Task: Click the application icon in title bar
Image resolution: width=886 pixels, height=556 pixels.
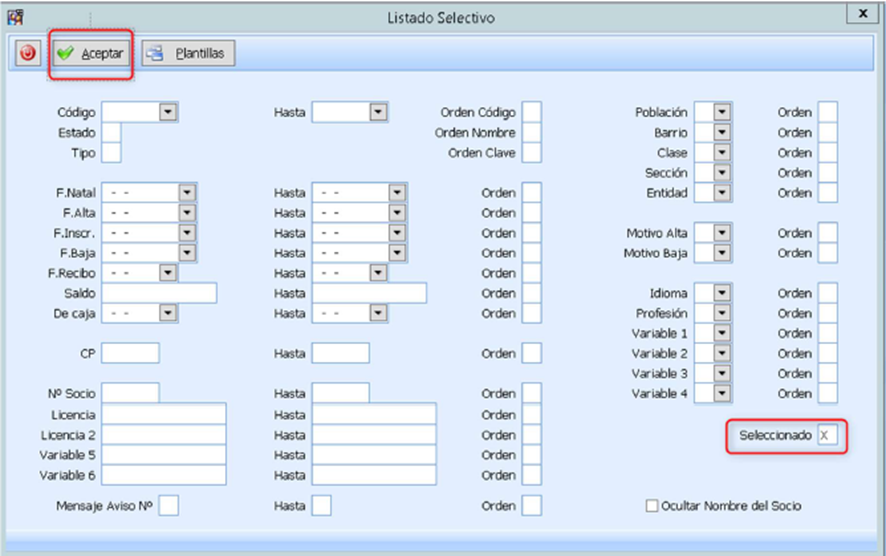Action: [15, 17]
